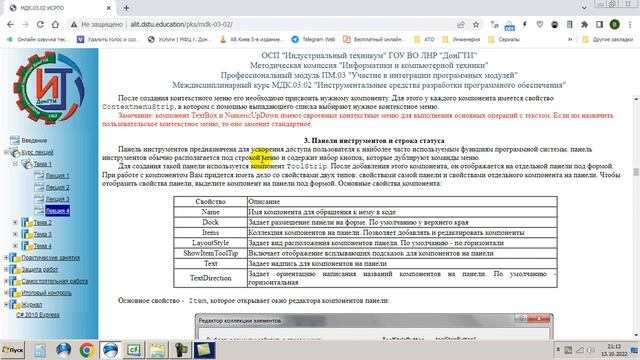This screenshot has height=360, width=640.
Task: Bookmark this page with the star icon
Action: pyautogui.click(x=476, y=24)
